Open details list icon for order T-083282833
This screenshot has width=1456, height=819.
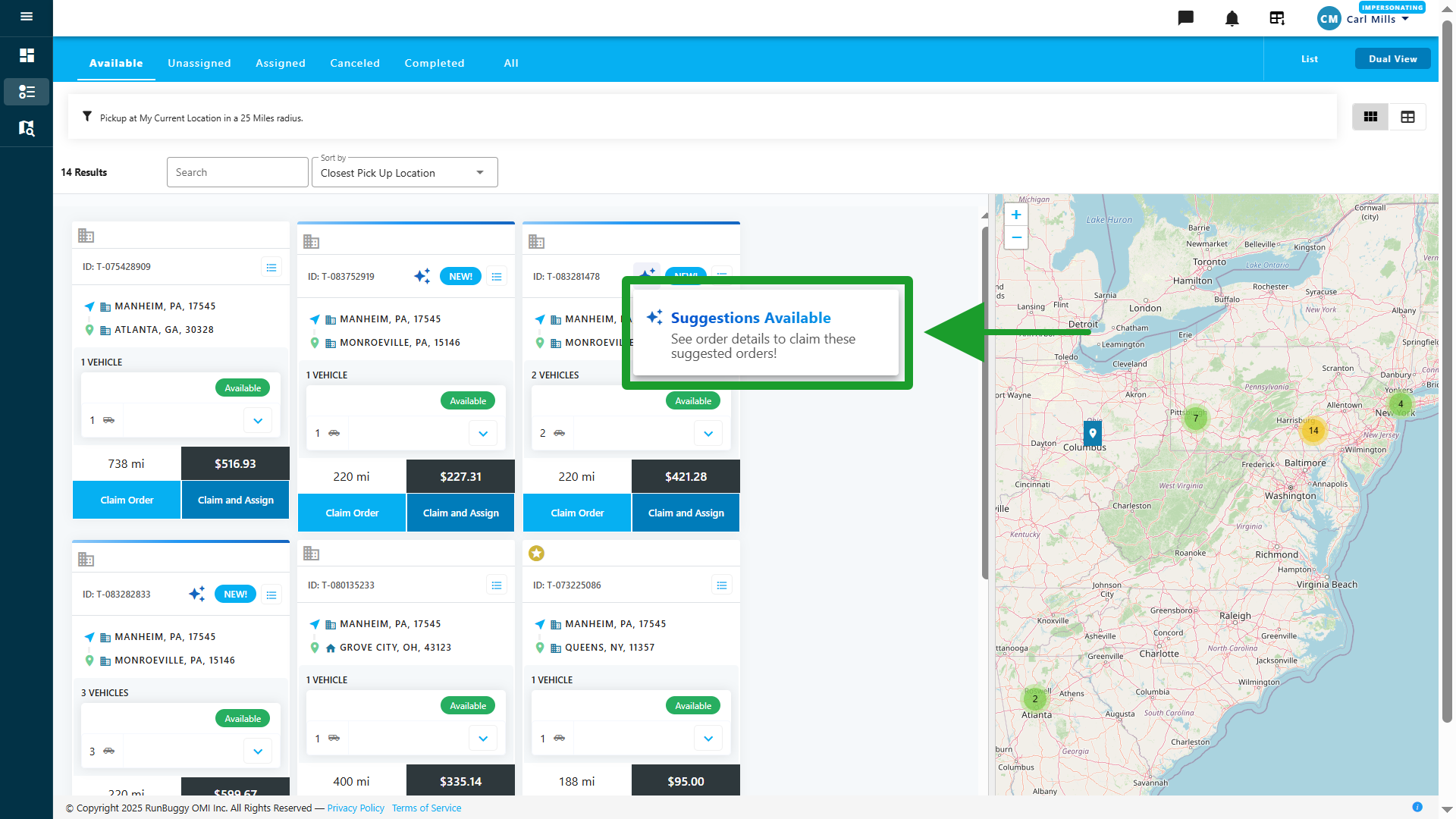coord(271,595)
